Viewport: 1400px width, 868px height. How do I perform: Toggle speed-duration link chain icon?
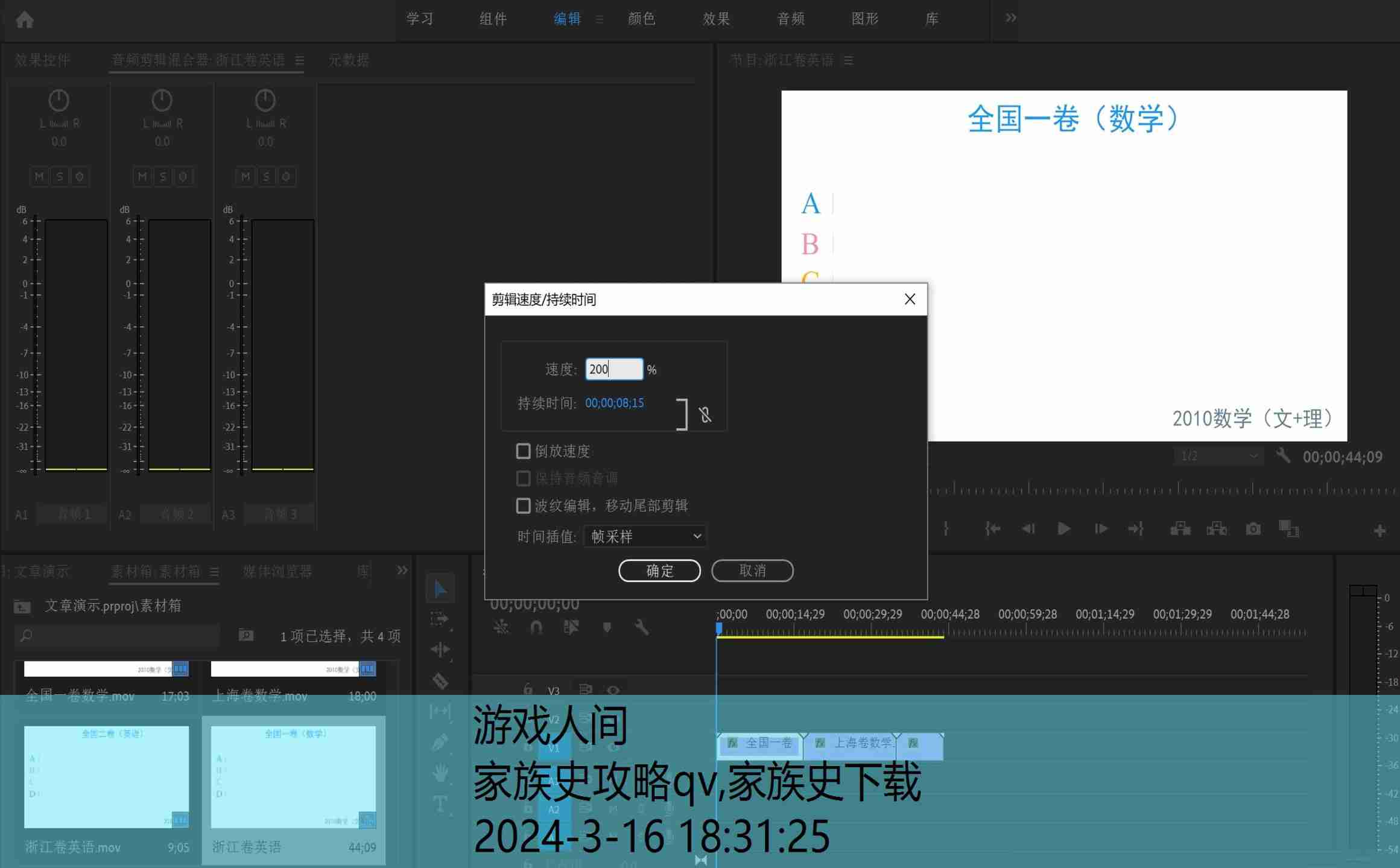(x=705, y=415)
